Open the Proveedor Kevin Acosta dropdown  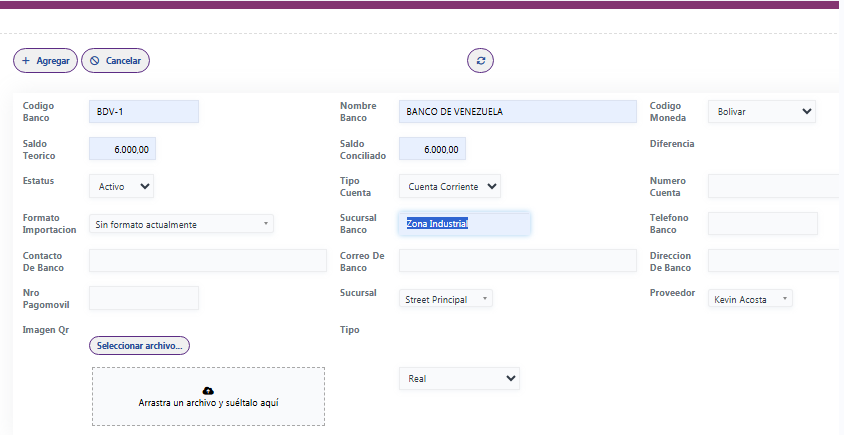click(750, 299)
